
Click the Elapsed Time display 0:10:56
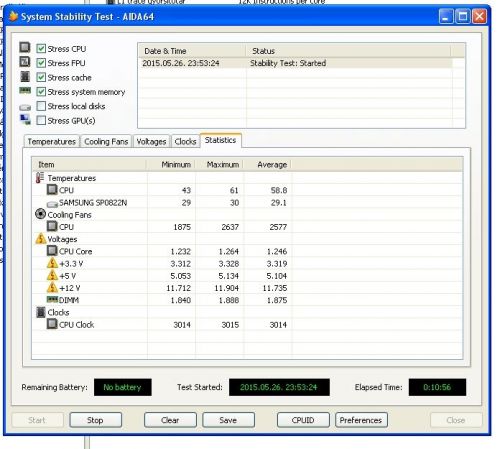coord(437,387)
